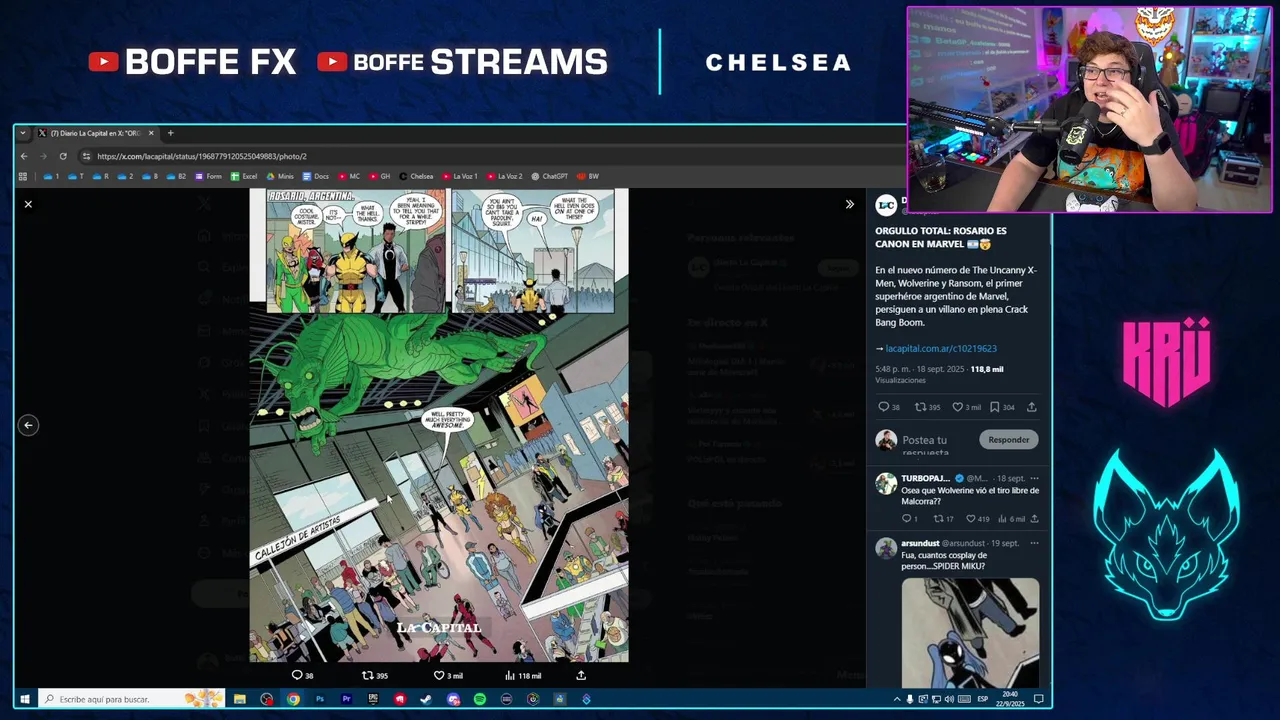This screenshot has height=720, width=1280.
Task: Open the apps grid in bookmarks bar
Action: 22,176
